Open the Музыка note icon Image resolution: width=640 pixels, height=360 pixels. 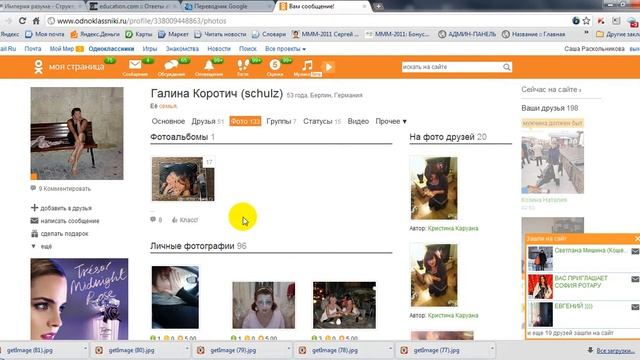pyautogui.click(x=307, y=65)
